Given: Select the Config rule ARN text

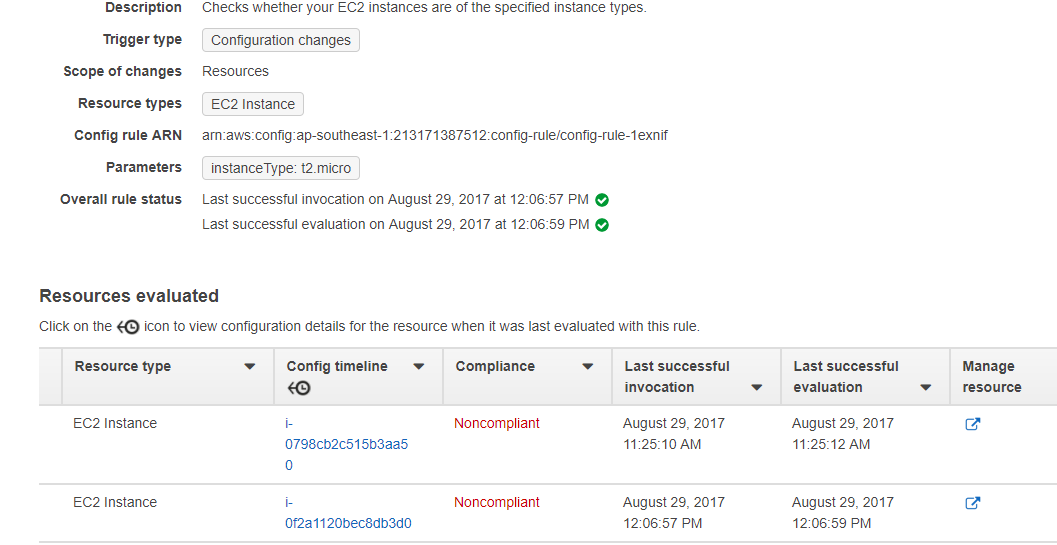Looking at the screenshot, I should tap(435, 135).
